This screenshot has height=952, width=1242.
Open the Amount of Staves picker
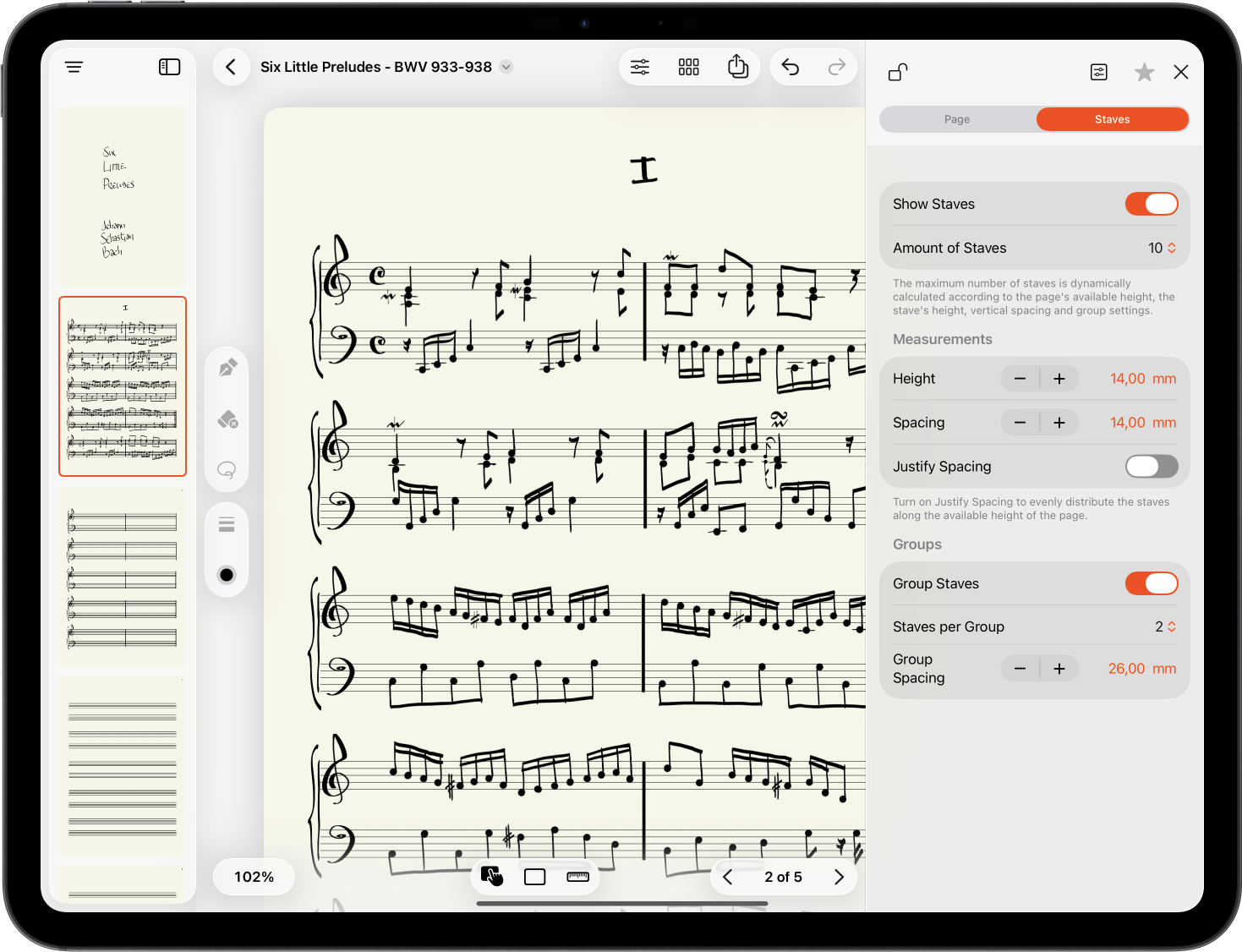1163,248
